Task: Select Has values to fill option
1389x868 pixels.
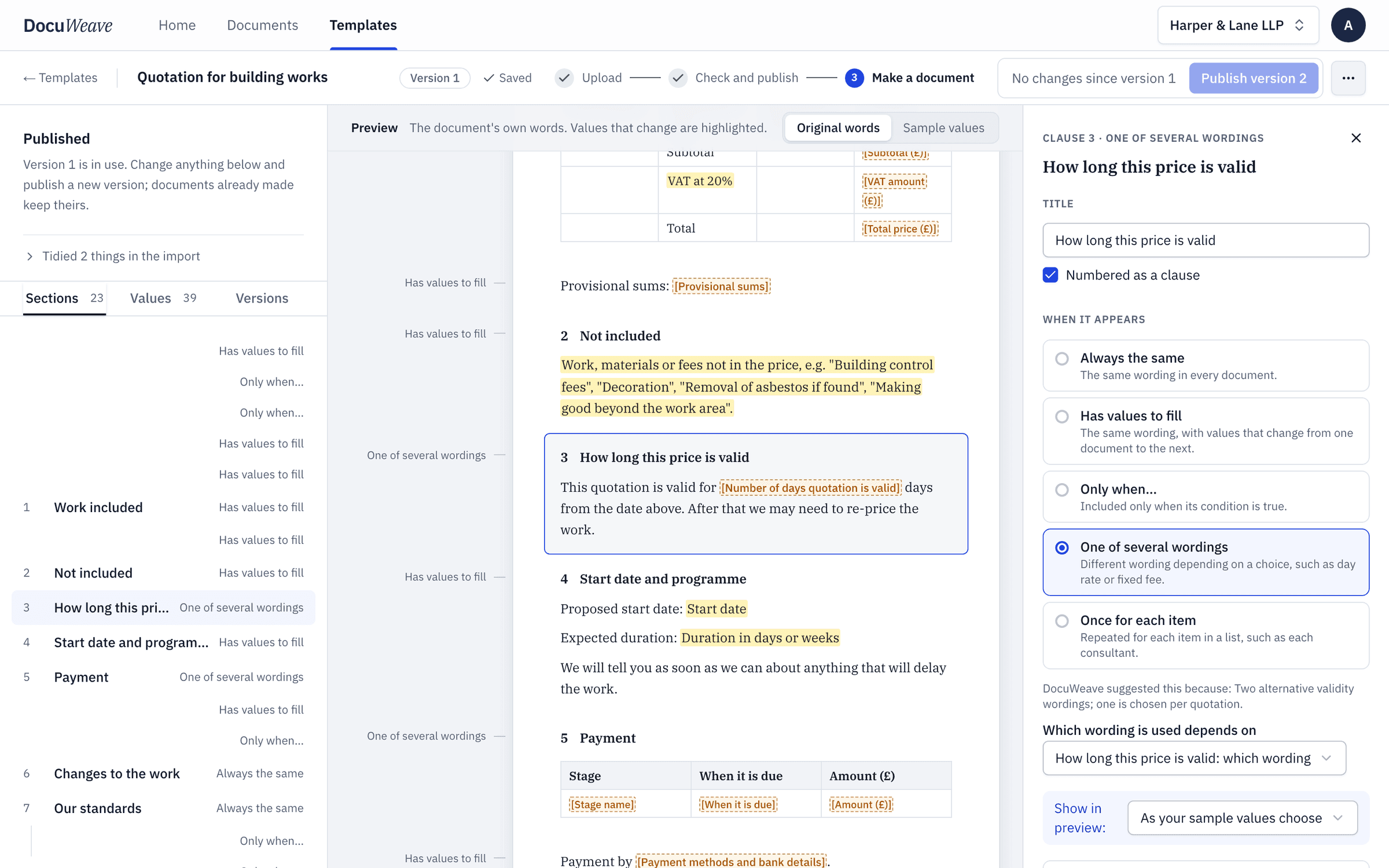Action: [1206, 431]
